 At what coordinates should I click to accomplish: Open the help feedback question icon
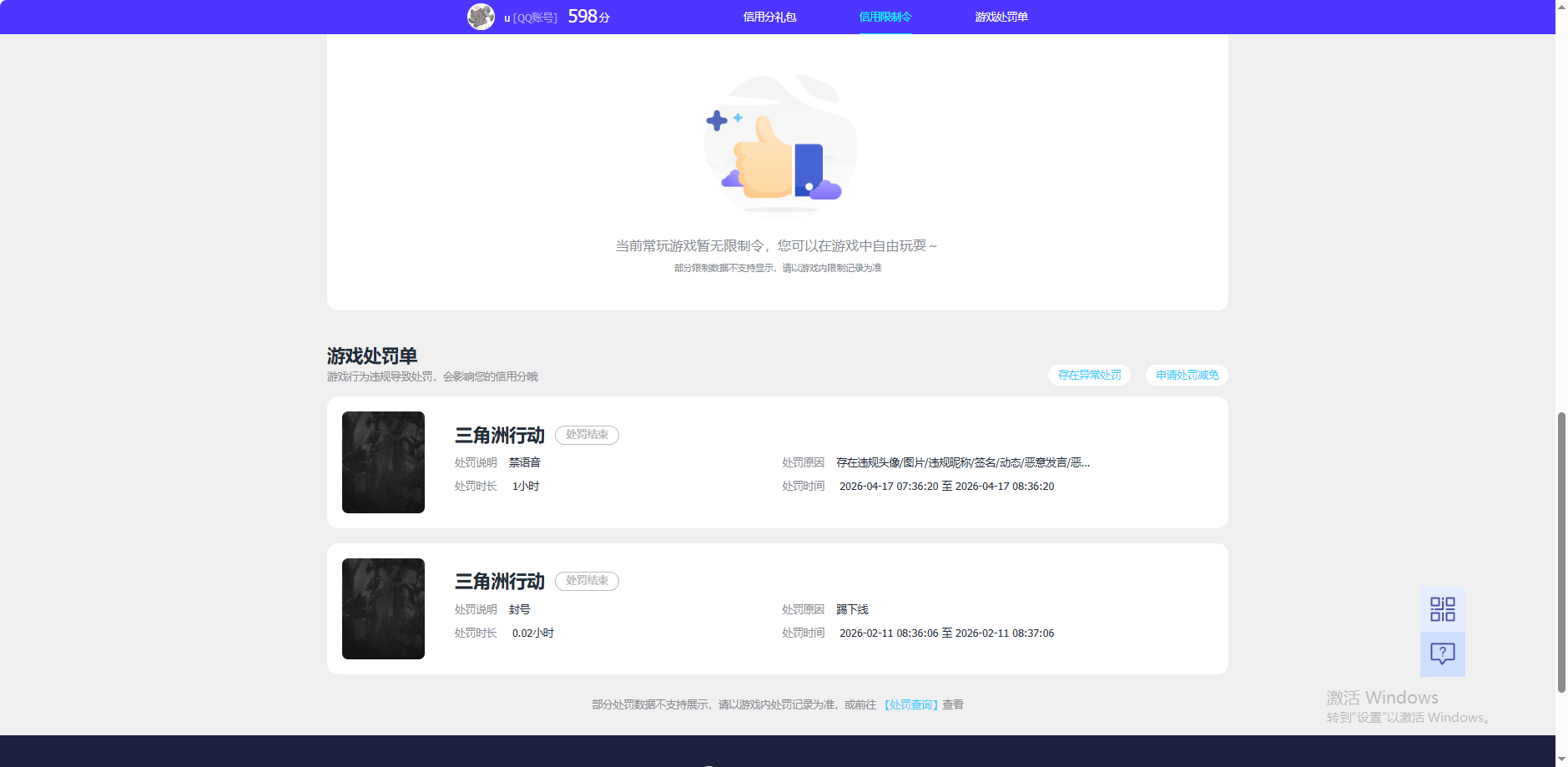point(1442,653)
